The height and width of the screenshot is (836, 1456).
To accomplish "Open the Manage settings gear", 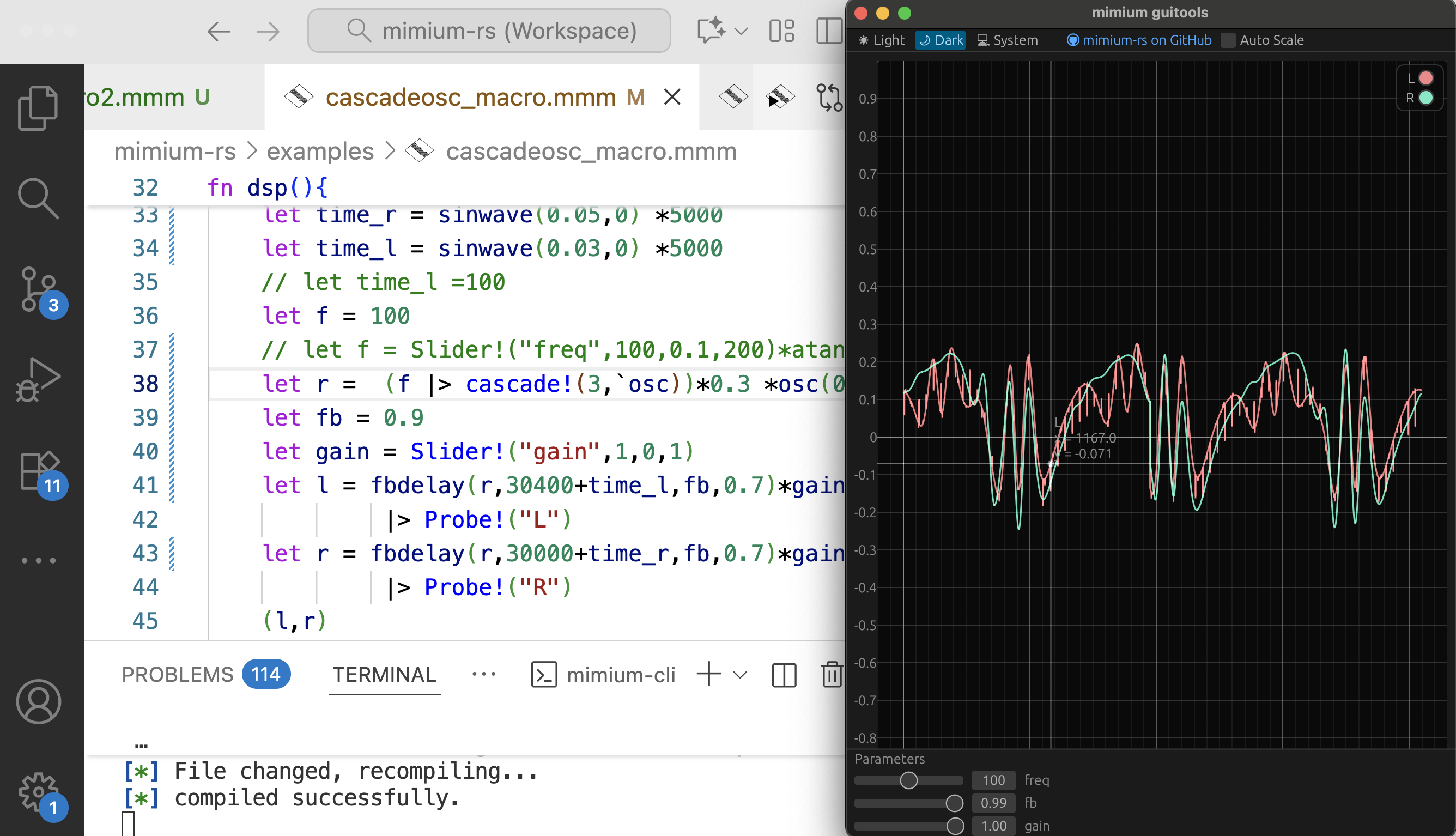I will 38,792.
